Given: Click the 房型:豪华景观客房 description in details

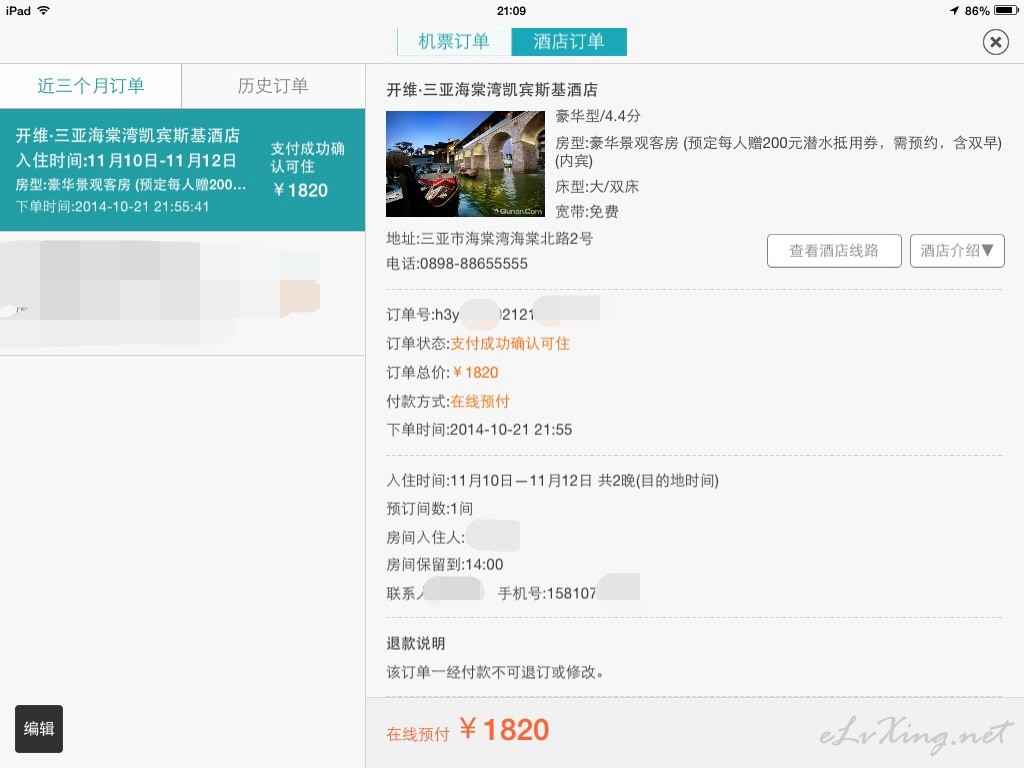Looking at the screenshot, I should [x=778, y=152].
